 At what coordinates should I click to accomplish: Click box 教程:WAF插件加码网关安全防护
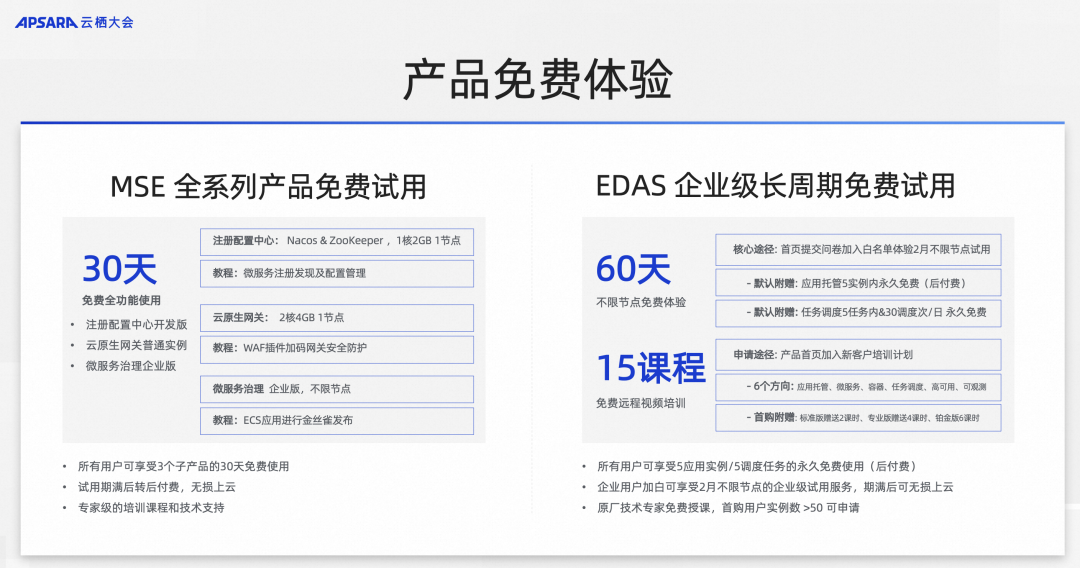337,349
